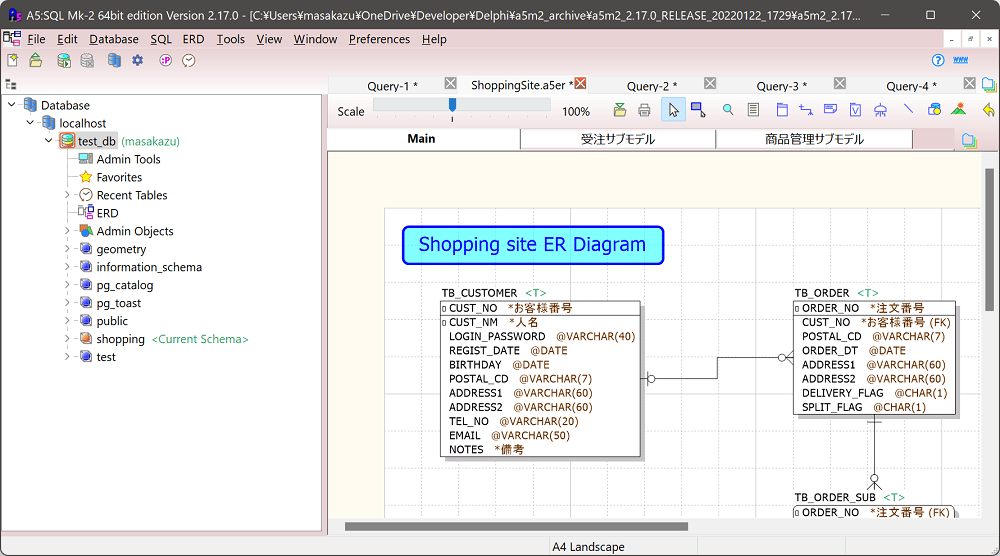The height and width of the screenshot is (556, 1000).
Task: Click the undo arrow icon in the ERD toolbar
Action: (x=988, y=110)
